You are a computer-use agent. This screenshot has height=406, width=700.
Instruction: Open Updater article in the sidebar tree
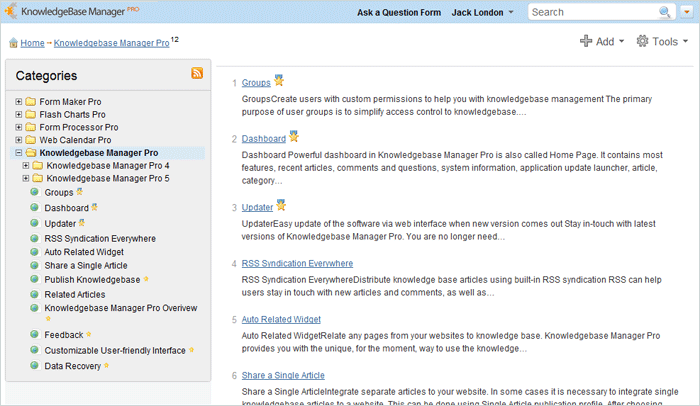click(60, 224)
